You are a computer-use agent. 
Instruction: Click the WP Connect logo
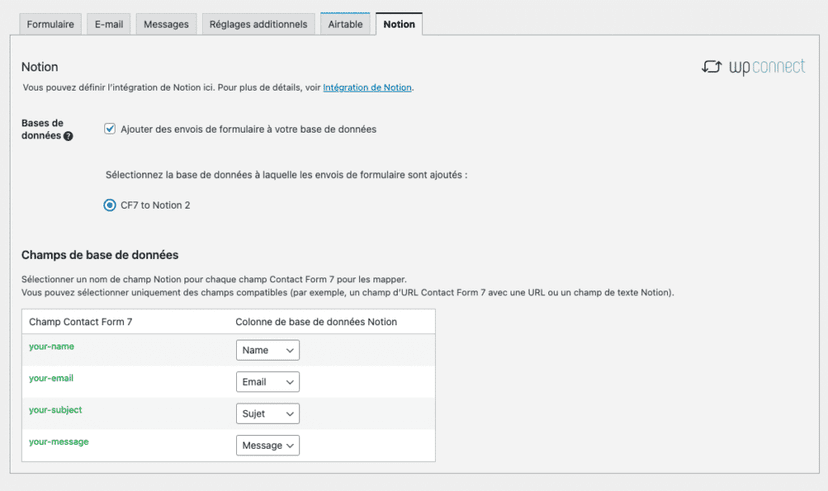[752, 67]
